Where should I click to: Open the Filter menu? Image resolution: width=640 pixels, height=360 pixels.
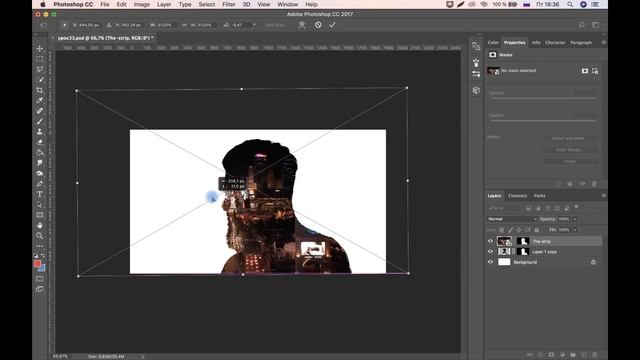point(229,4)
